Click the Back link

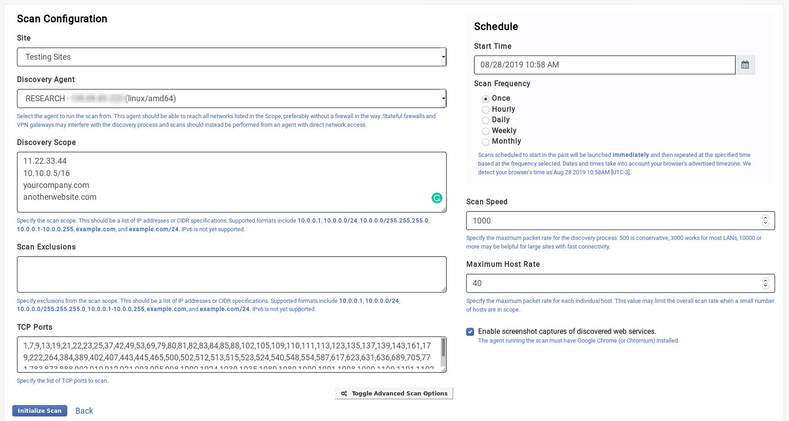[84, 411]
